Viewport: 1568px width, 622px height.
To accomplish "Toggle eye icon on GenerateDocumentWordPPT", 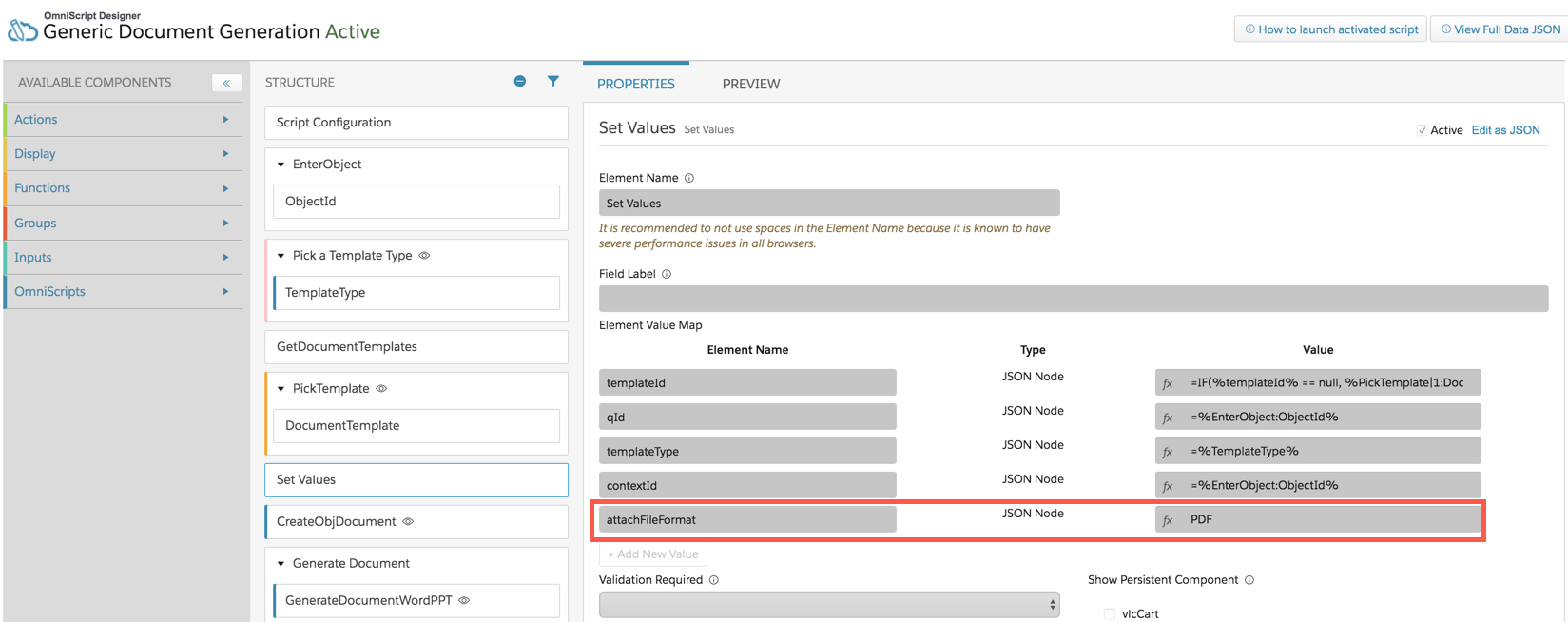I will tap(464, 601).
